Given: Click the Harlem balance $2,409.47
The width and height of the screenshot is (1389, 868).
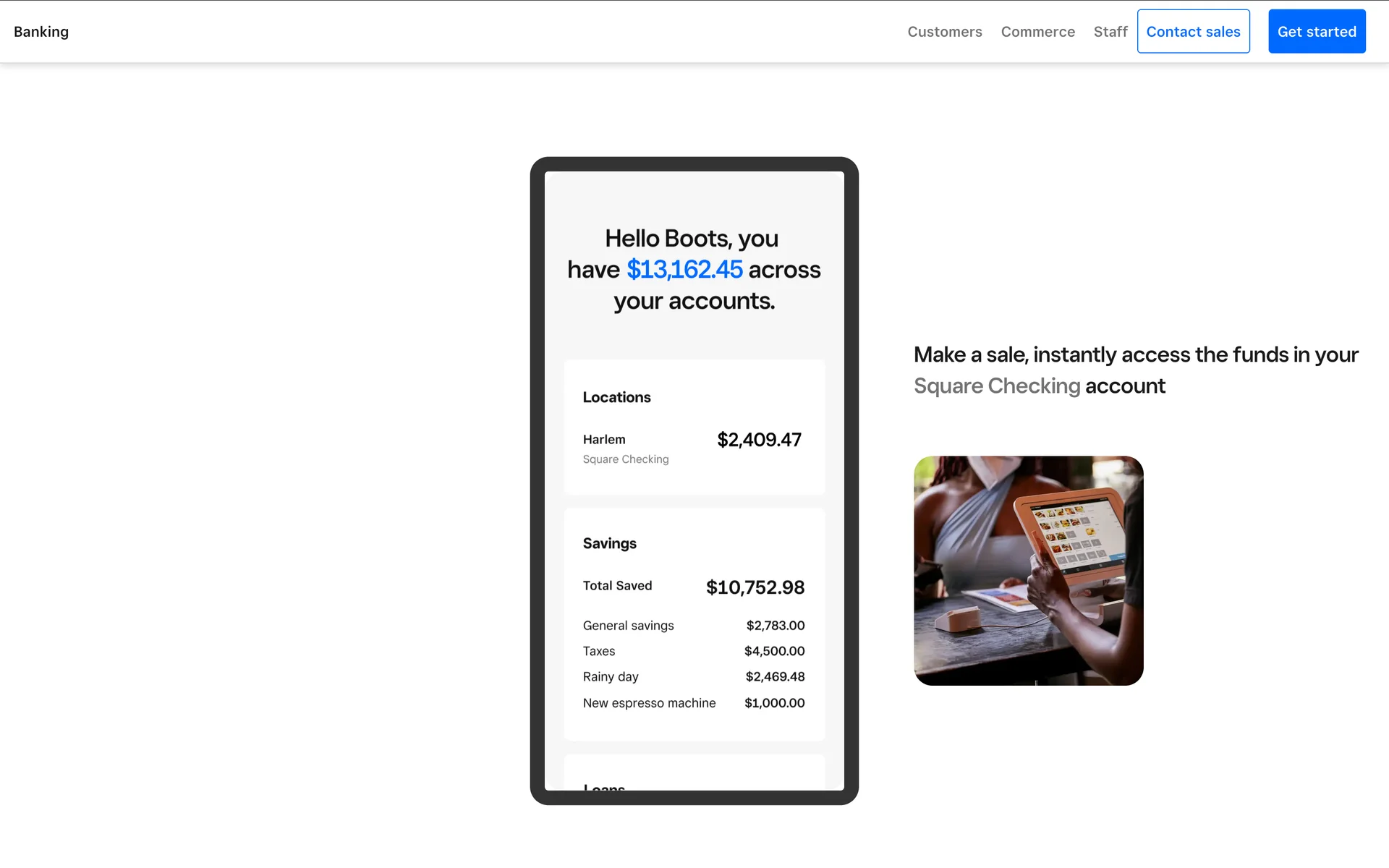Looking at the screenshot, I should [x=759, y=440].
